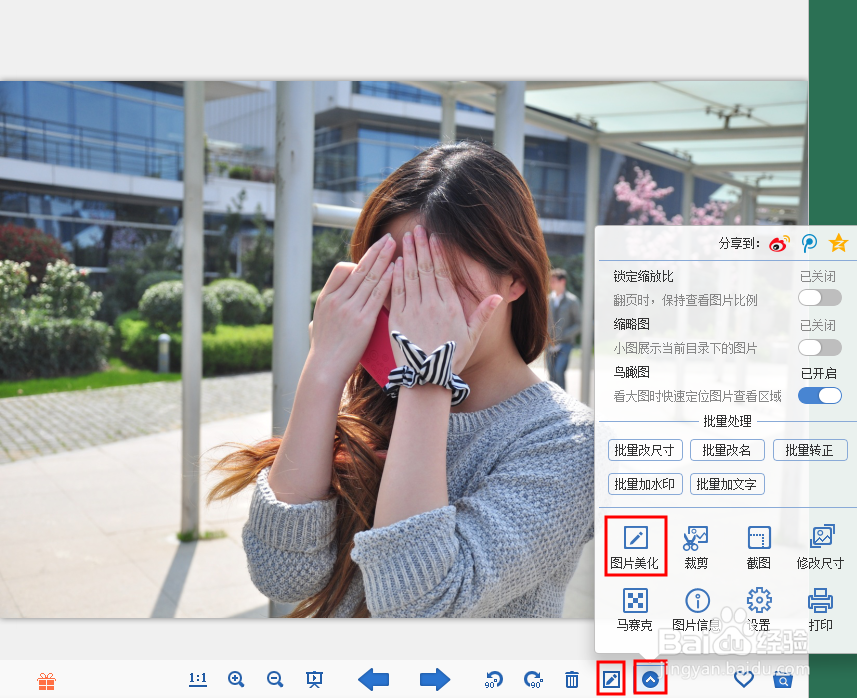Delete the image with the trash icon

click(572, 679)
